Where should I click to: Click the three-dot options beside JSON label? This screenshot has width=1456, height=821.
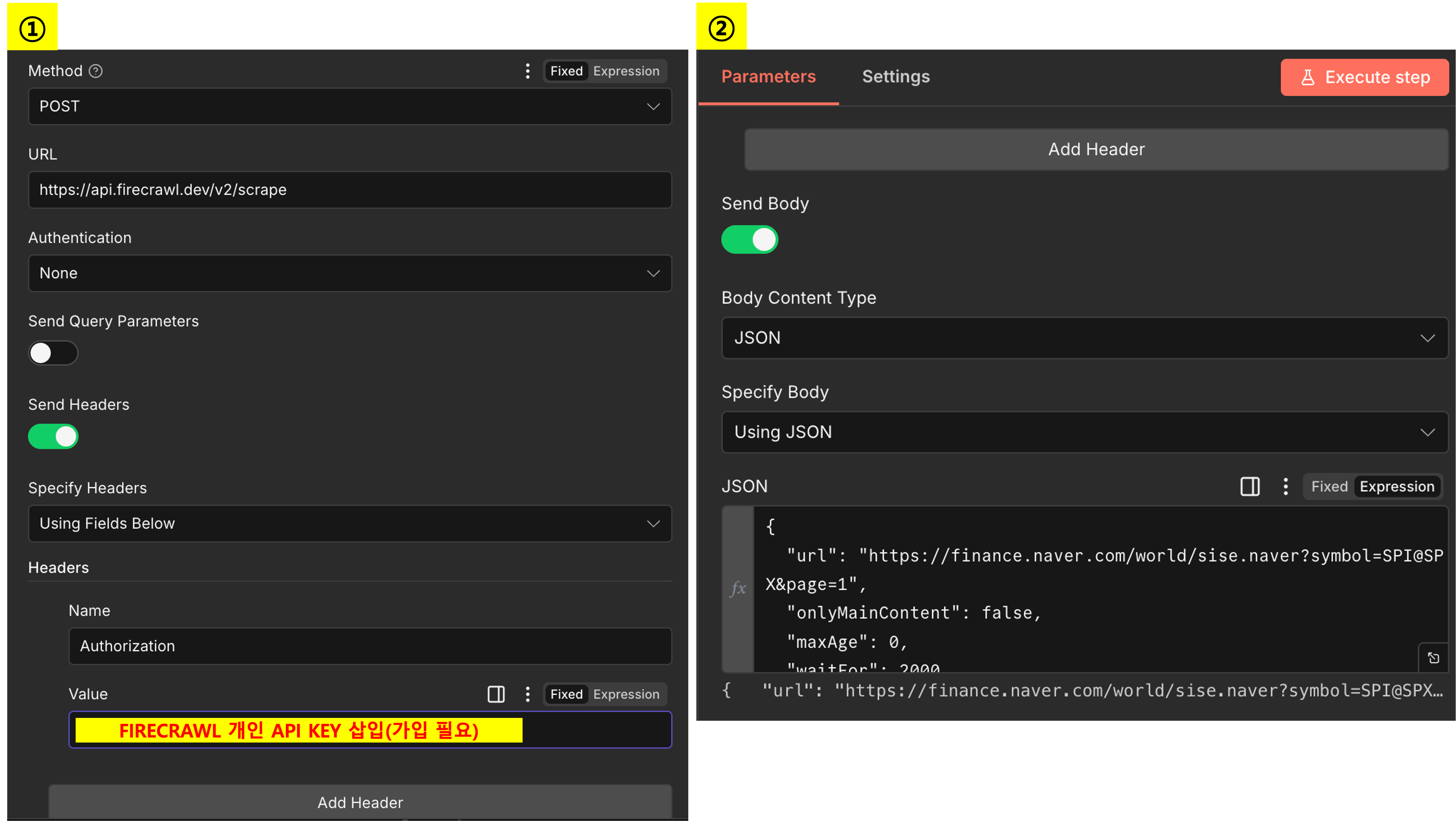[1285, 486]
